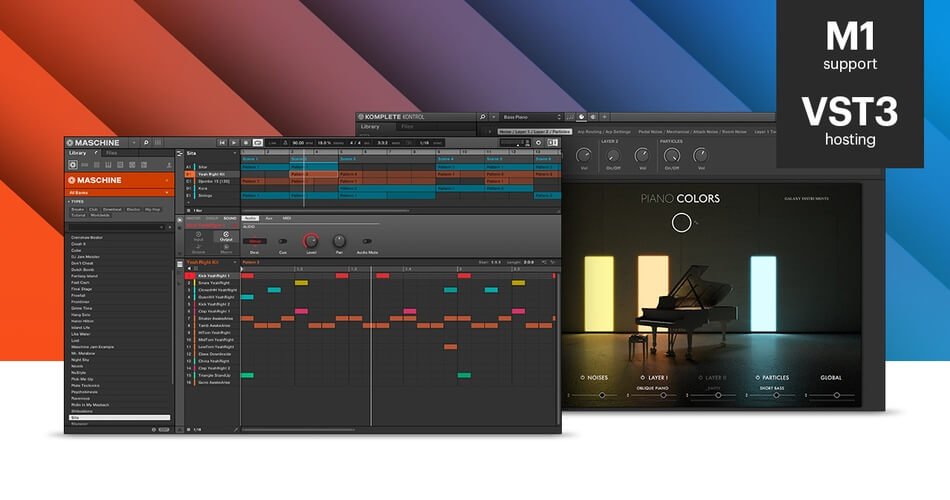Click the NI engine icon in Maschine header
This screenshot has width=950, height=500.
538,142
